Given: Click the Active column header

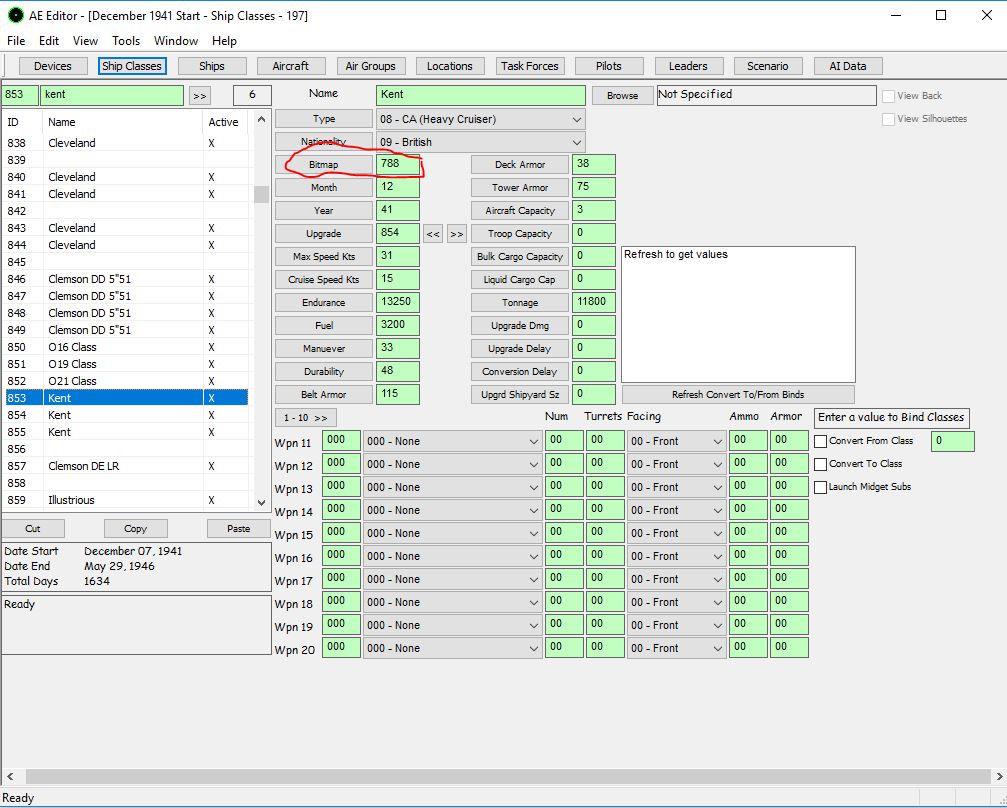Looking at the screenshot, I should [x=223, y=122].
